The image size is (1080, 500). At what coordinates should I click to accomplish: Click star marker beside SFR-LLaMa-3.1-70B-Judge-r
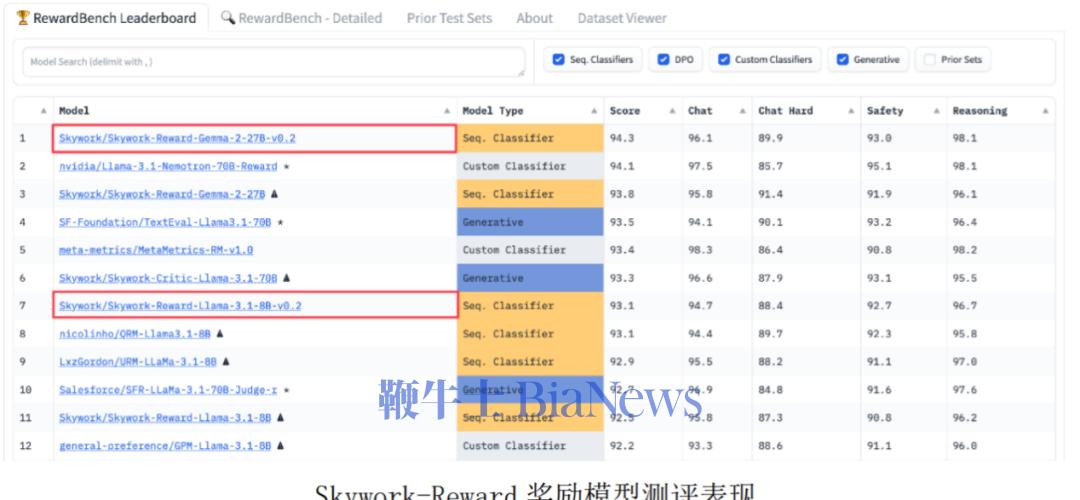pyautogui.click(x=287, y=390)
